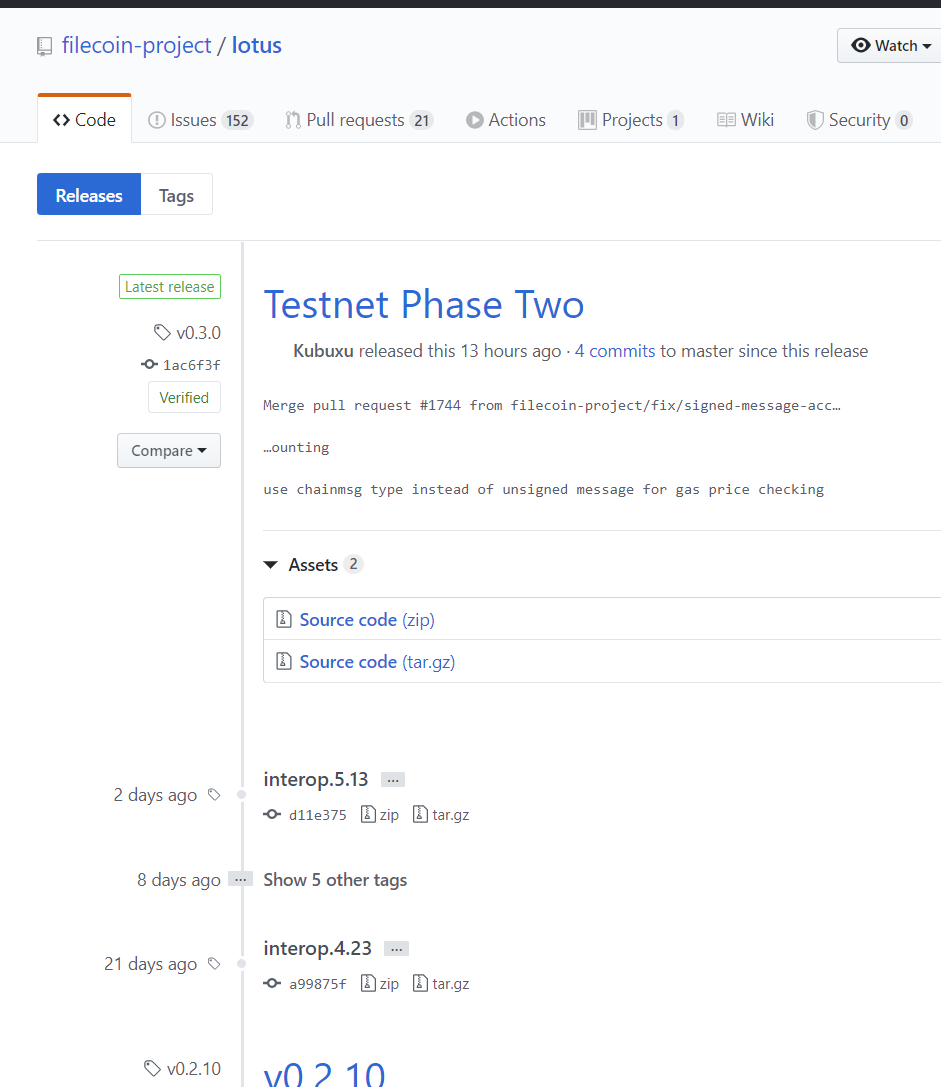The width and height of the screenshot is (941, 1087).
Task: Open commit d11e375
Action: 318,815
